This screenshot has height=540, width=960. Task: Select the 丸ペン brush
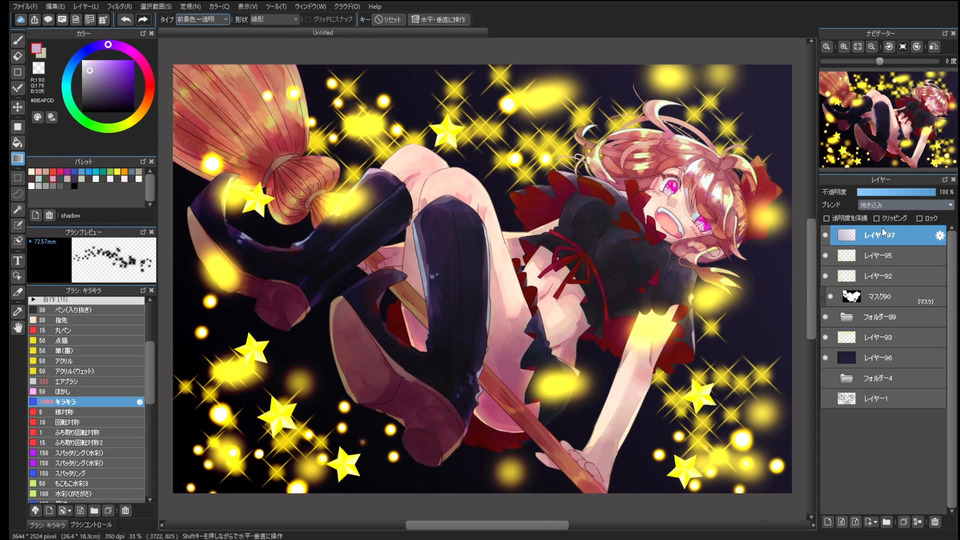click(86, 330)
